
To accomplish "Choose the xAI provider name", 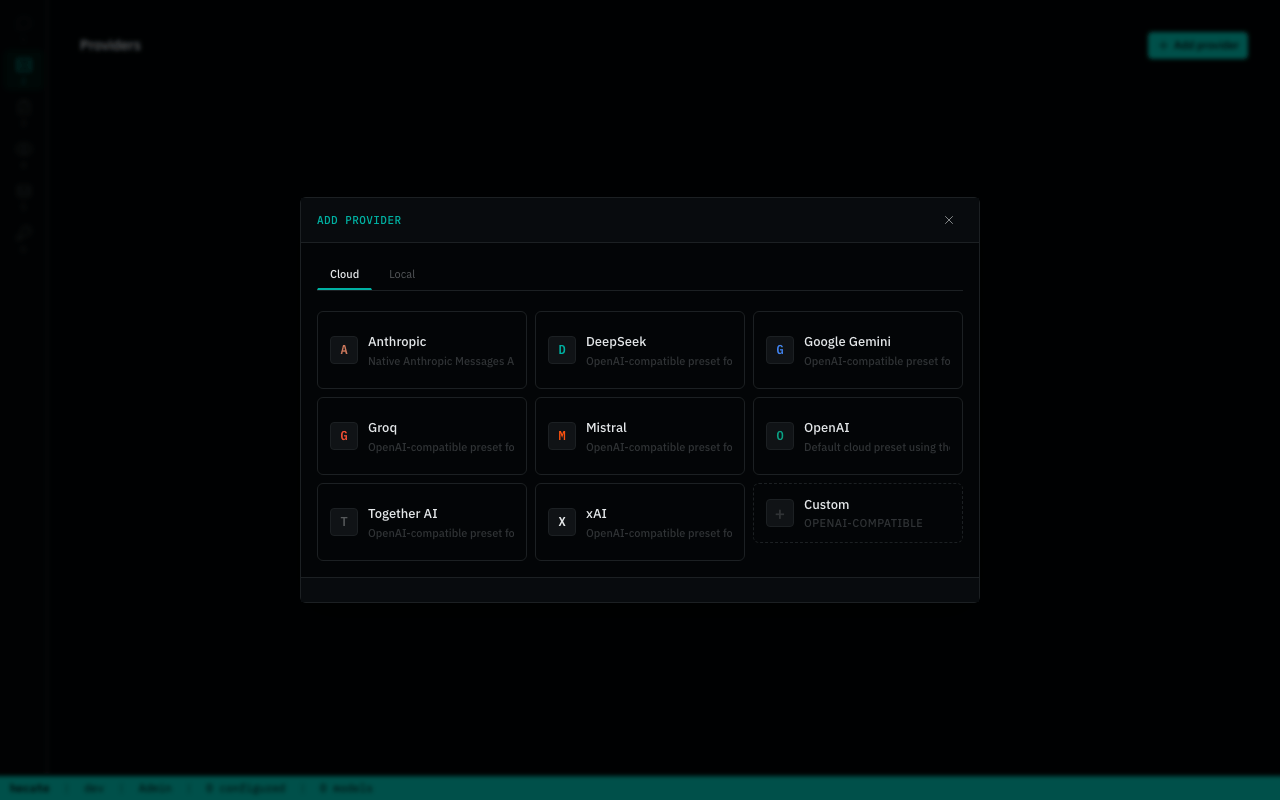I will point(596,514).
